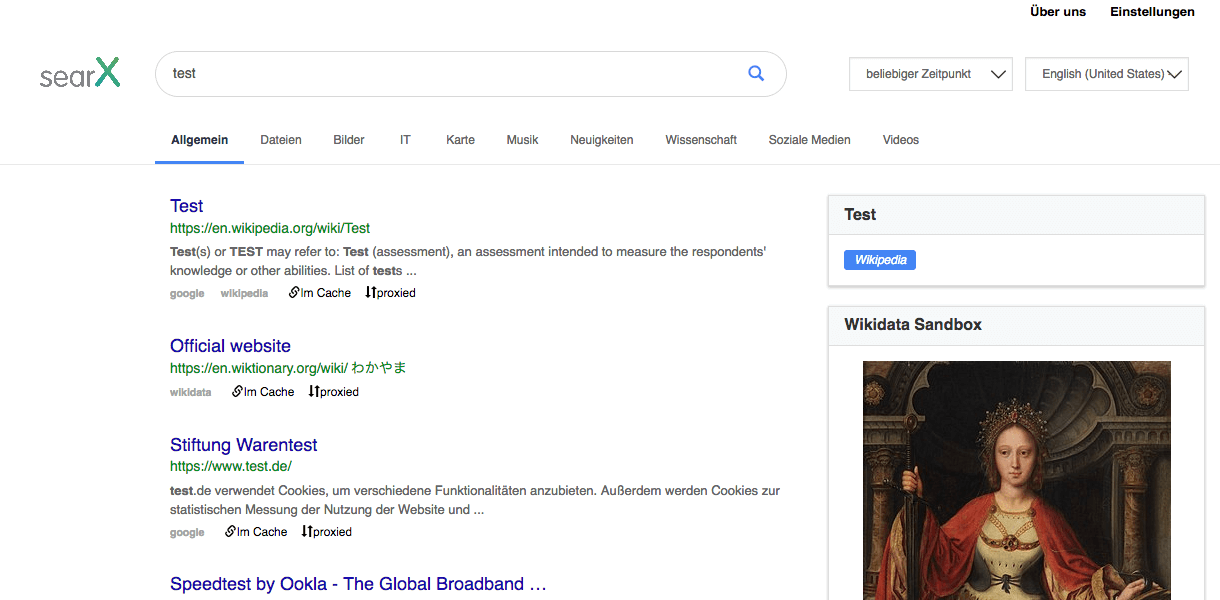
Task: Switch to the Bilder tab
Action: [x=348, y=140]
